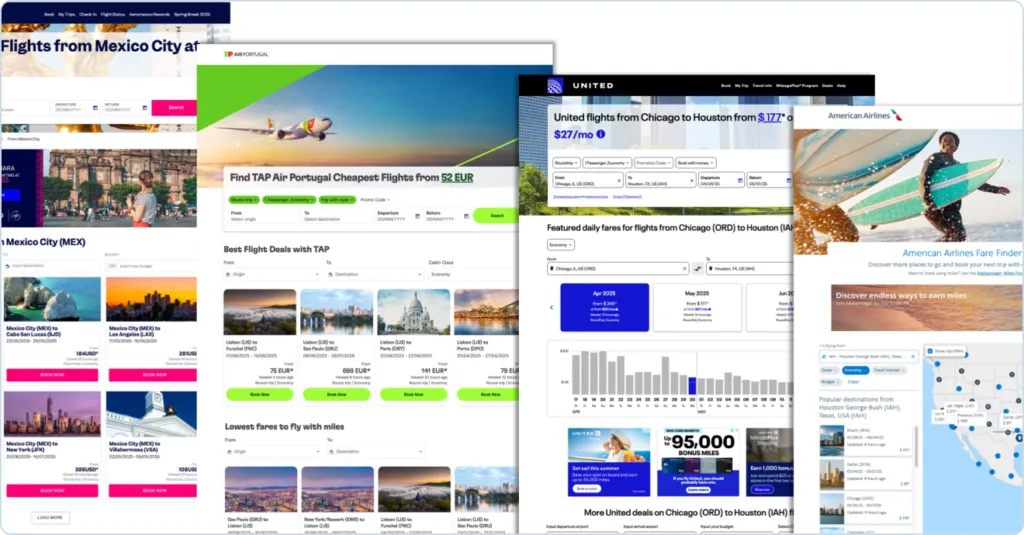Screen dimensions: 1024x535
Task: Open United featured fares Economy dropdown
Action: (x=560, y=245)
